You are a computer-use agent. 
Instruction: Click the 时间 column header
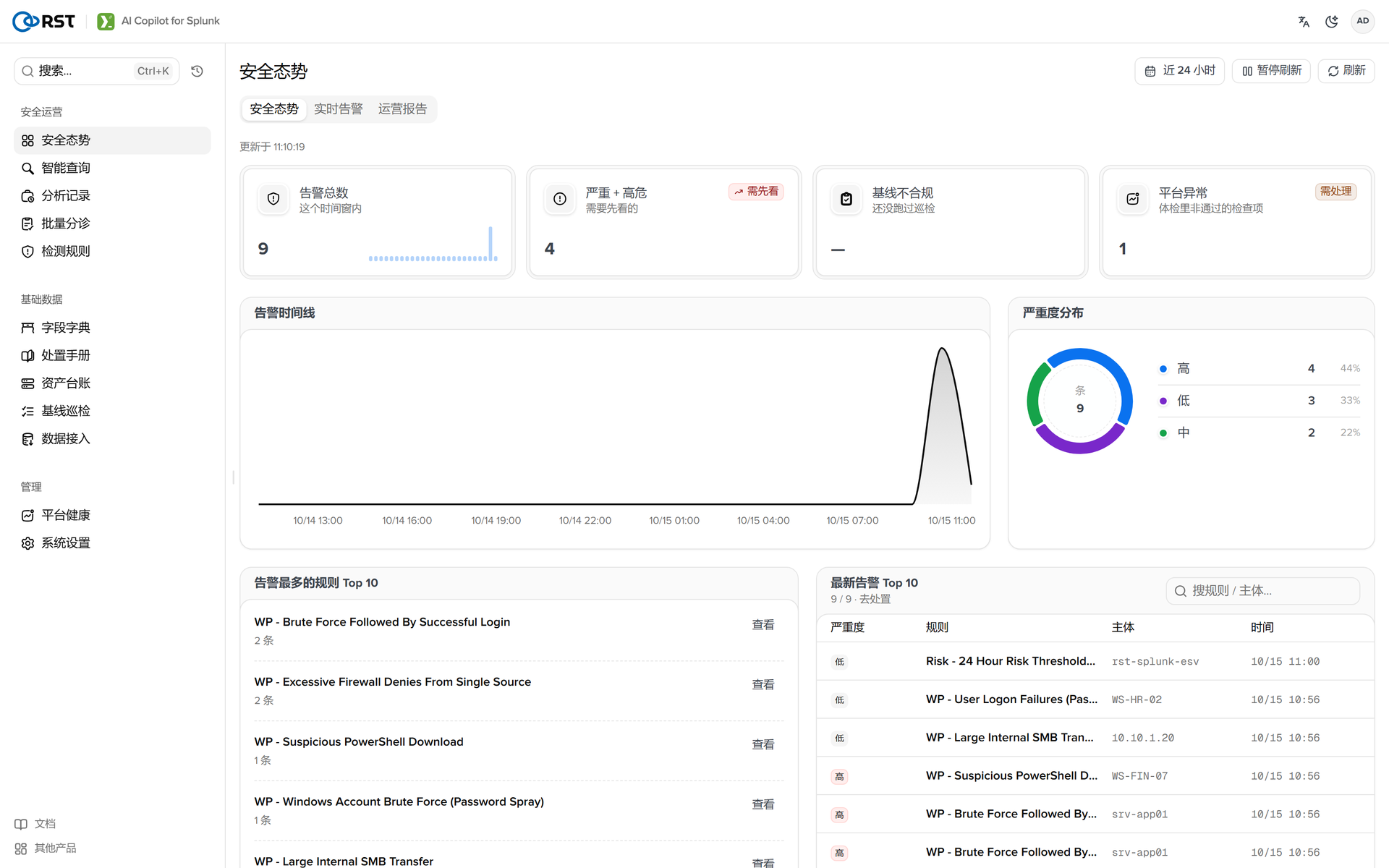coord(1262,628)
